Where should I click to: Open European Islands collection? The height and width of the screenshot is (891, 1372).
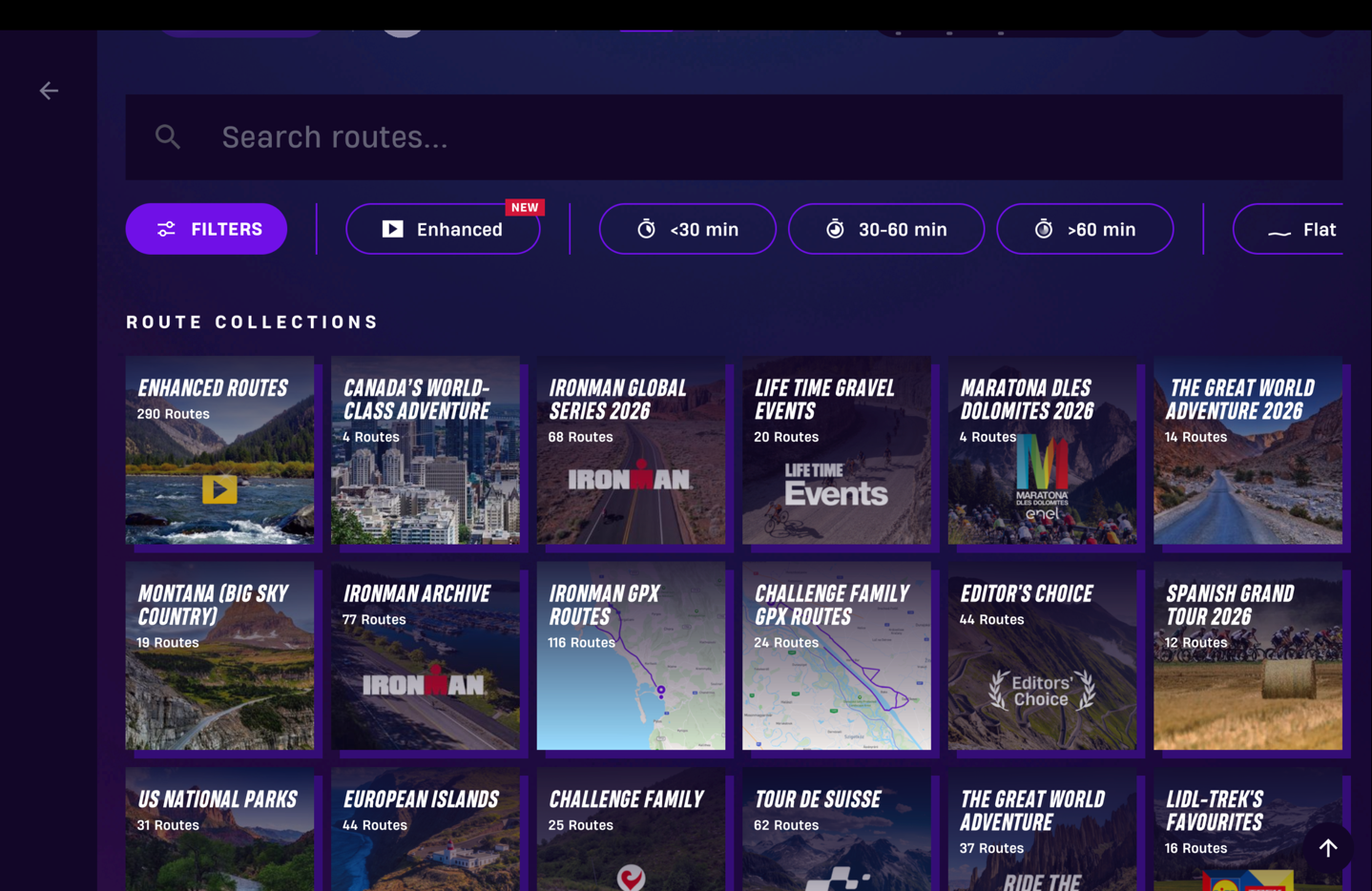[426, 830]
